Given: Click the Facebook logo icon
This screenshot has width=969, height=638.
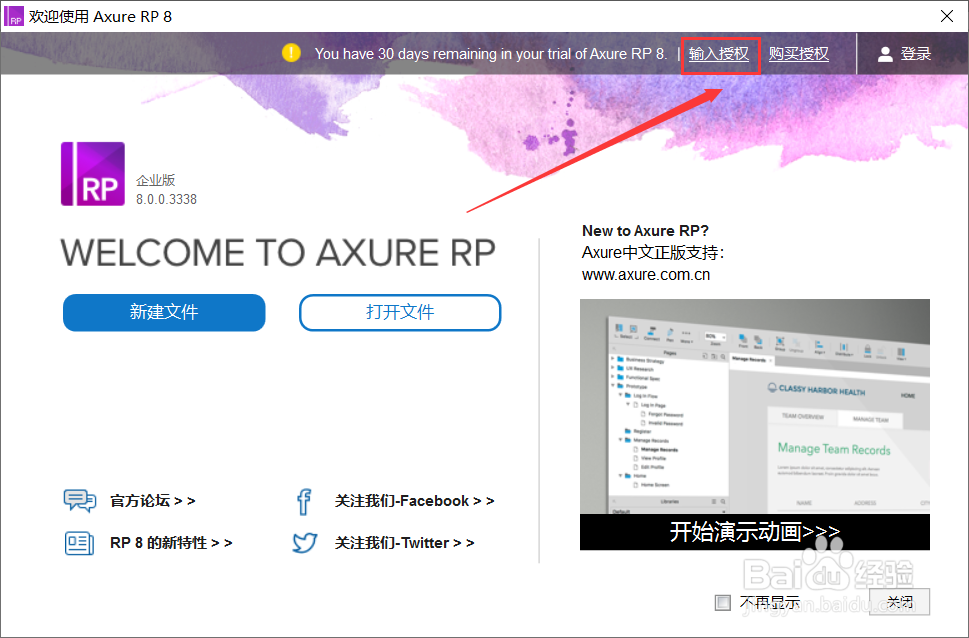Looking at the screenshot, I should pos(304,501).
